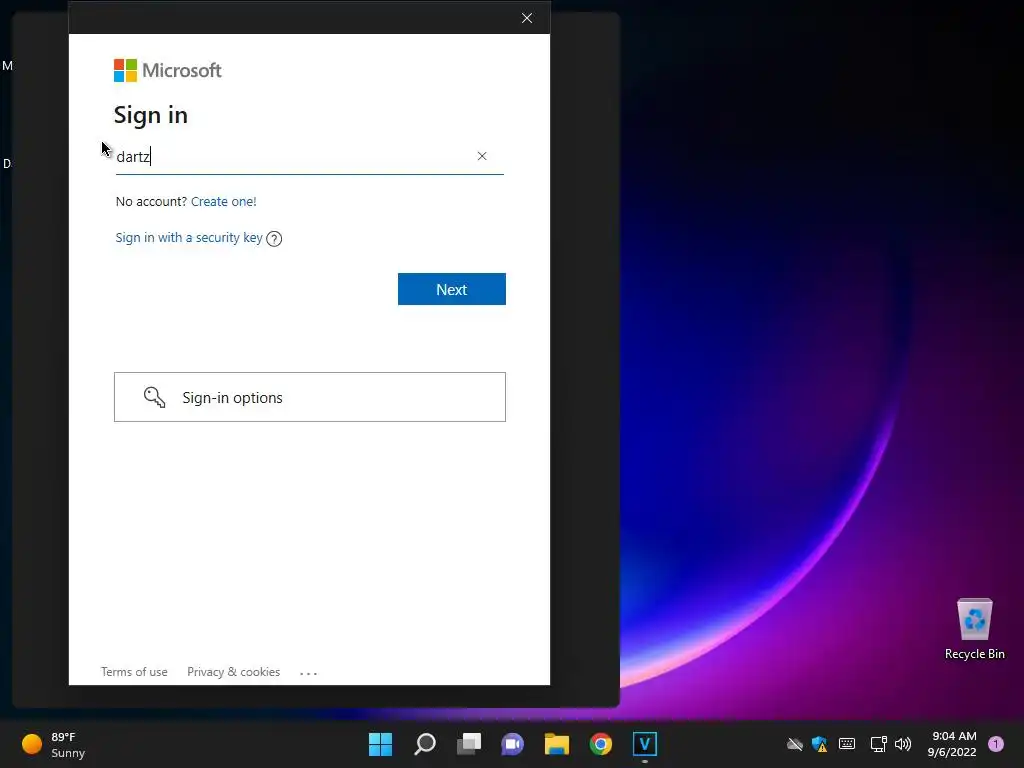Open the Recycle Bin desktop icon
Viewport: 1024px width, 768px height.
(974, 629)
